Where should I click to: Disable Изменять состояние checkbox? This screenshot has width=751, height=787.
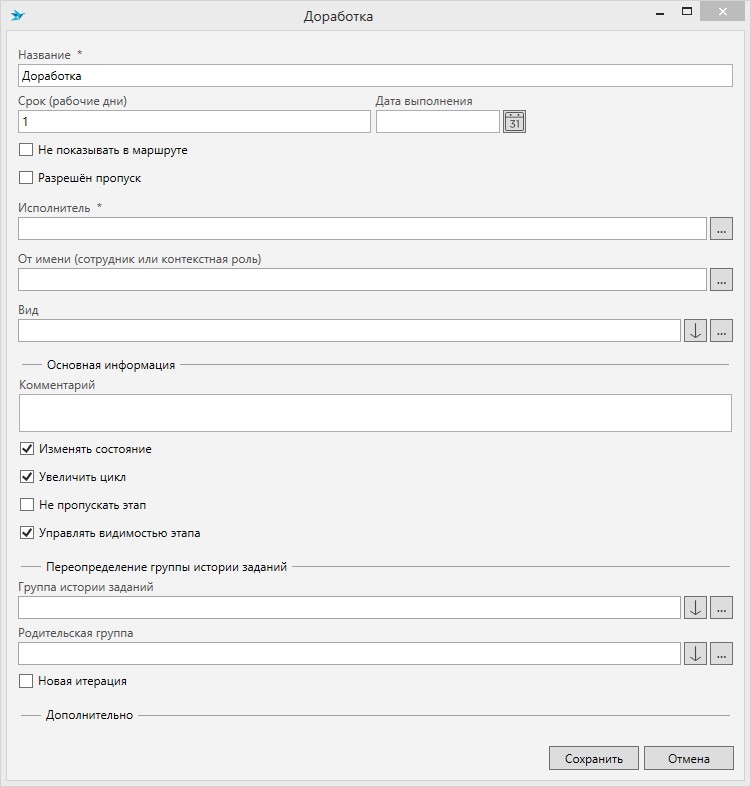coord(27,449)
